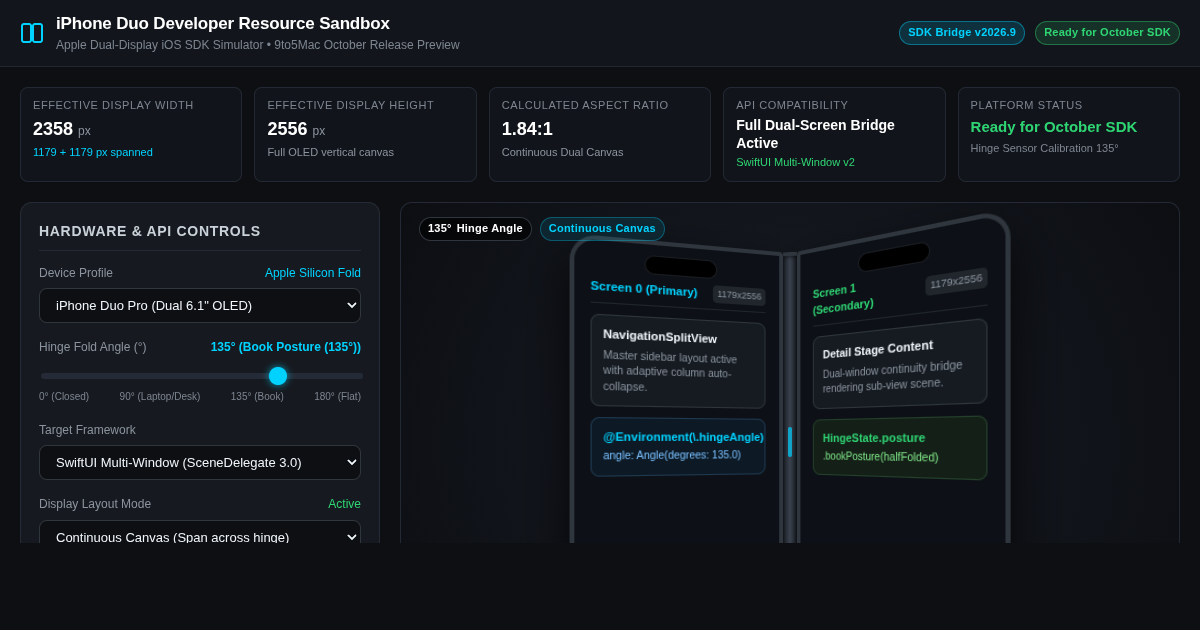
Task: Click the API Compatibility card
Action: point(834,134)
